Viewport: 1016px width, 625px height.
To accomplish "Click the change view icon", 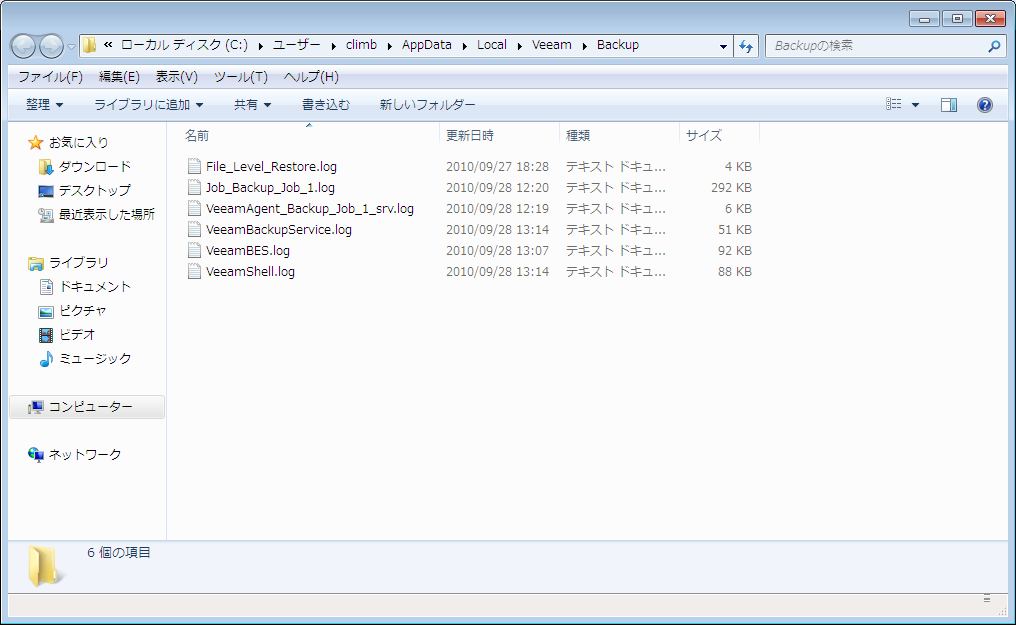I will 894,104.
